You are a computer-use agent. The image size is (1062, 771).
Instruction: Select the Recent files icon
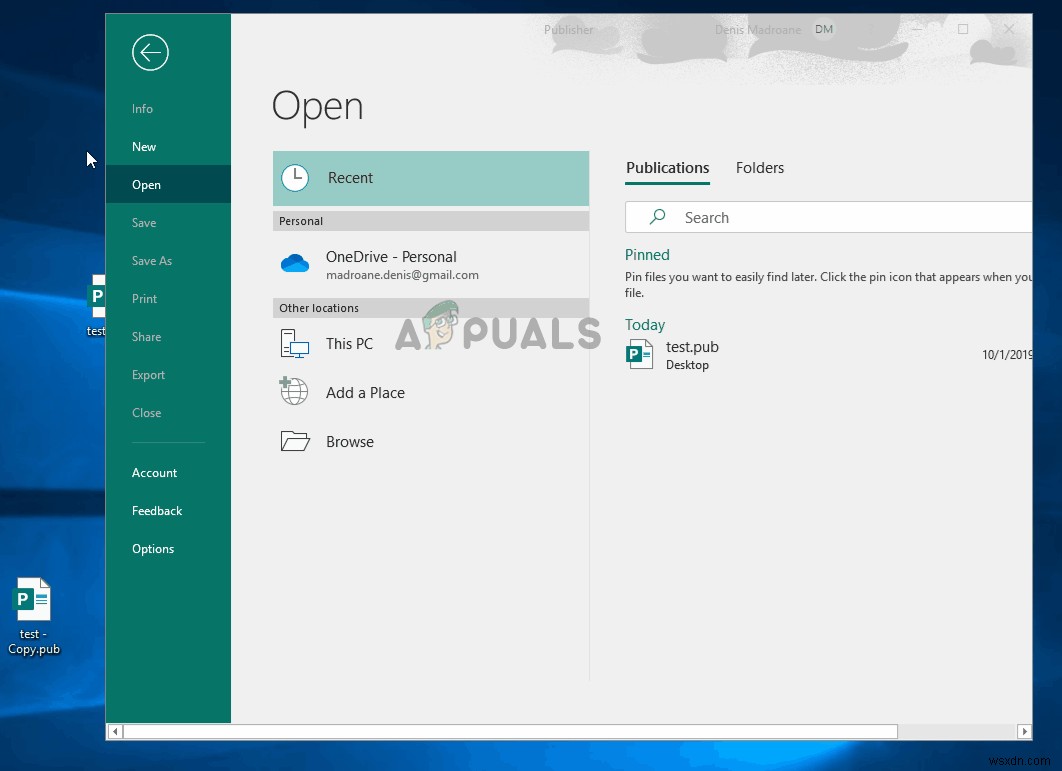click(295, 177)
